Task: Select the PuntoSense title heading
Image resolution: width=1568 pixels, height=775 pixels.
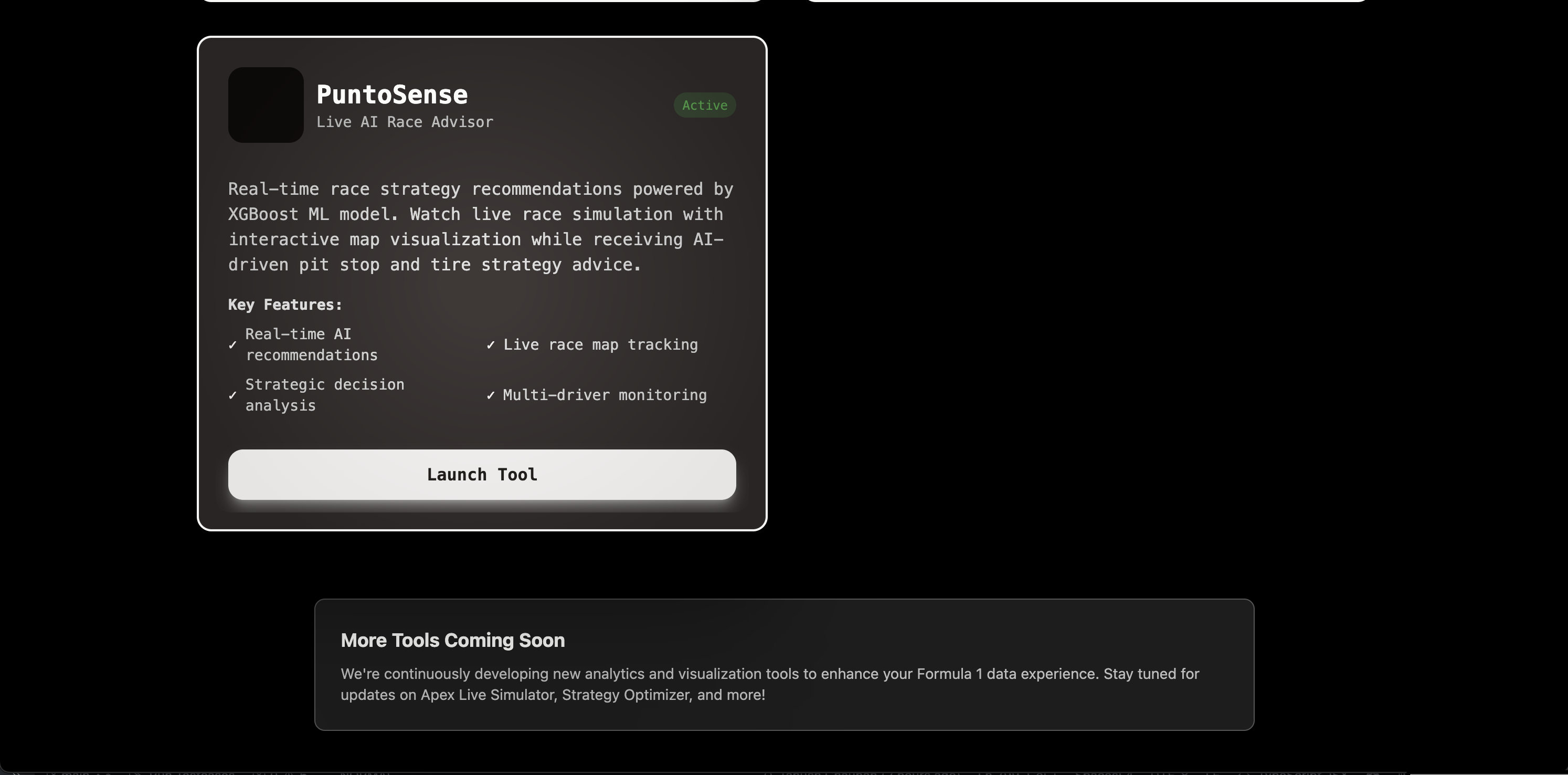Action: pos(392,95)
